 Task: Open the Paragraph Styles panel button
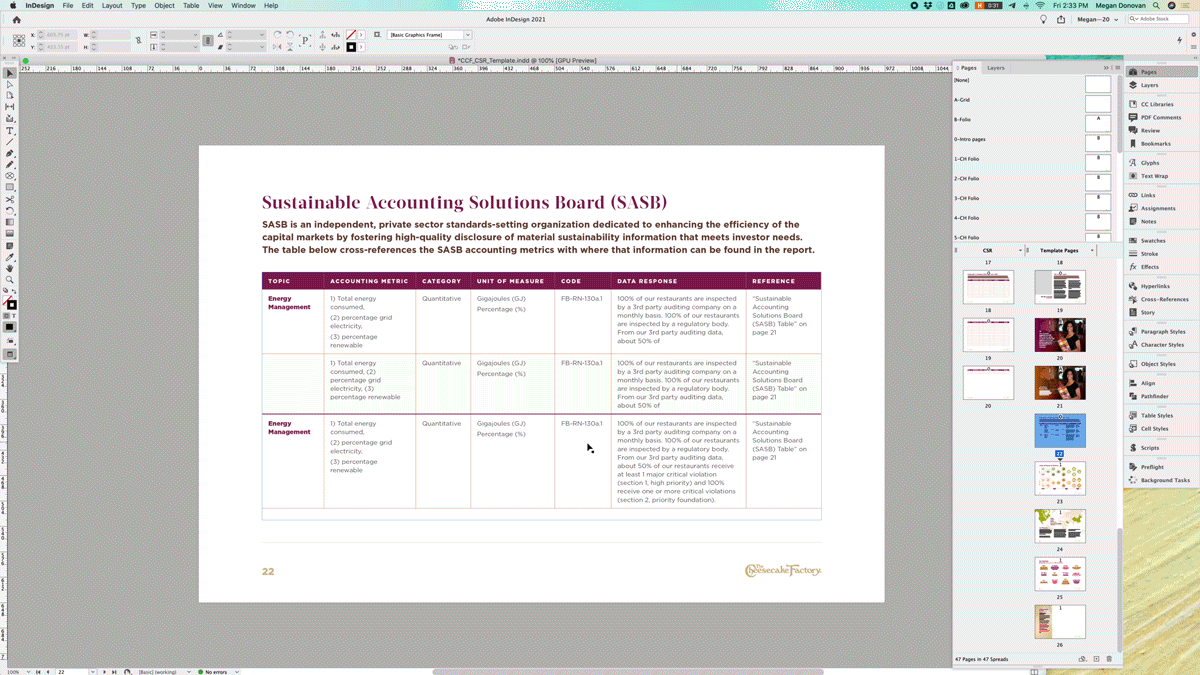coord(1163,331)
